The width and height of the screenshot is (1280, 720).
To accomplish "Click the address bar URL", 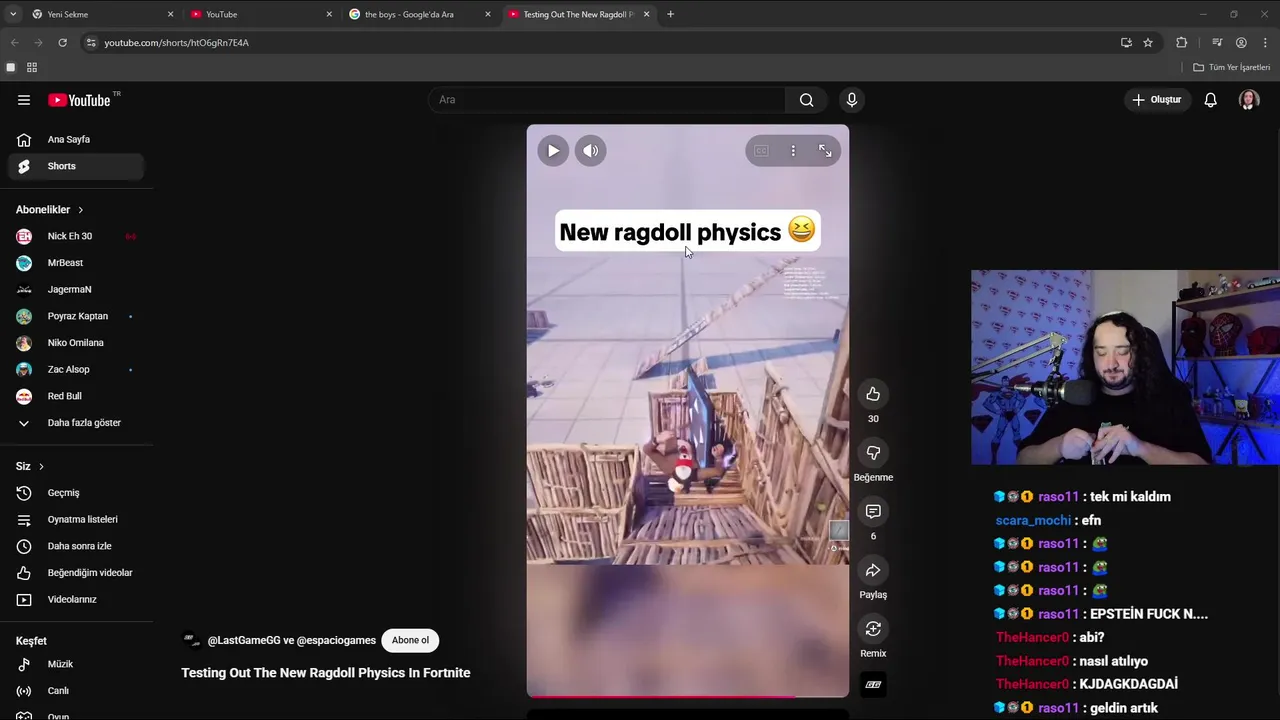I will (177, 43).
